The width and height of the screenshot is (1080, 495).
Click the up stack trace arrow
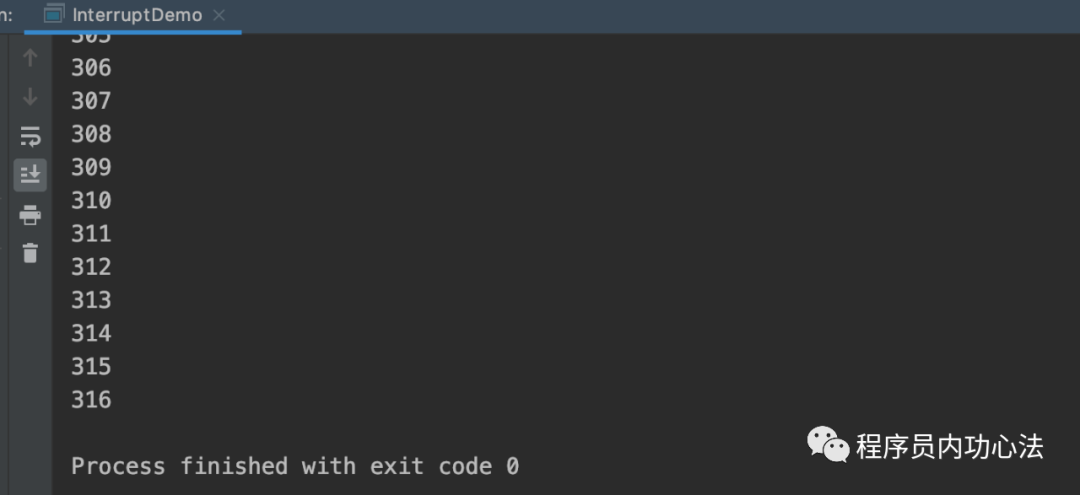pyautogui.click(x=30, y=58)
